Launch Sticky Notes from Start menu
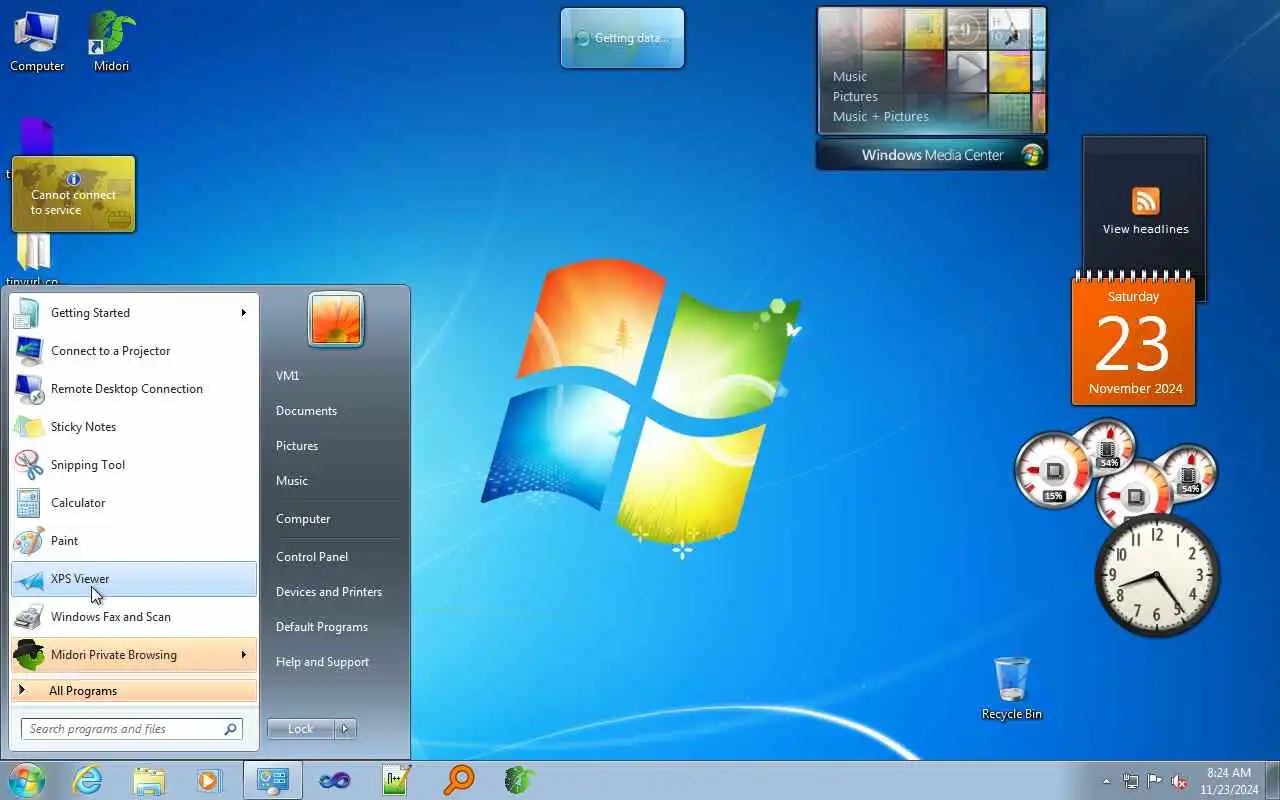1280x800 pixels. tap(134, 427)
